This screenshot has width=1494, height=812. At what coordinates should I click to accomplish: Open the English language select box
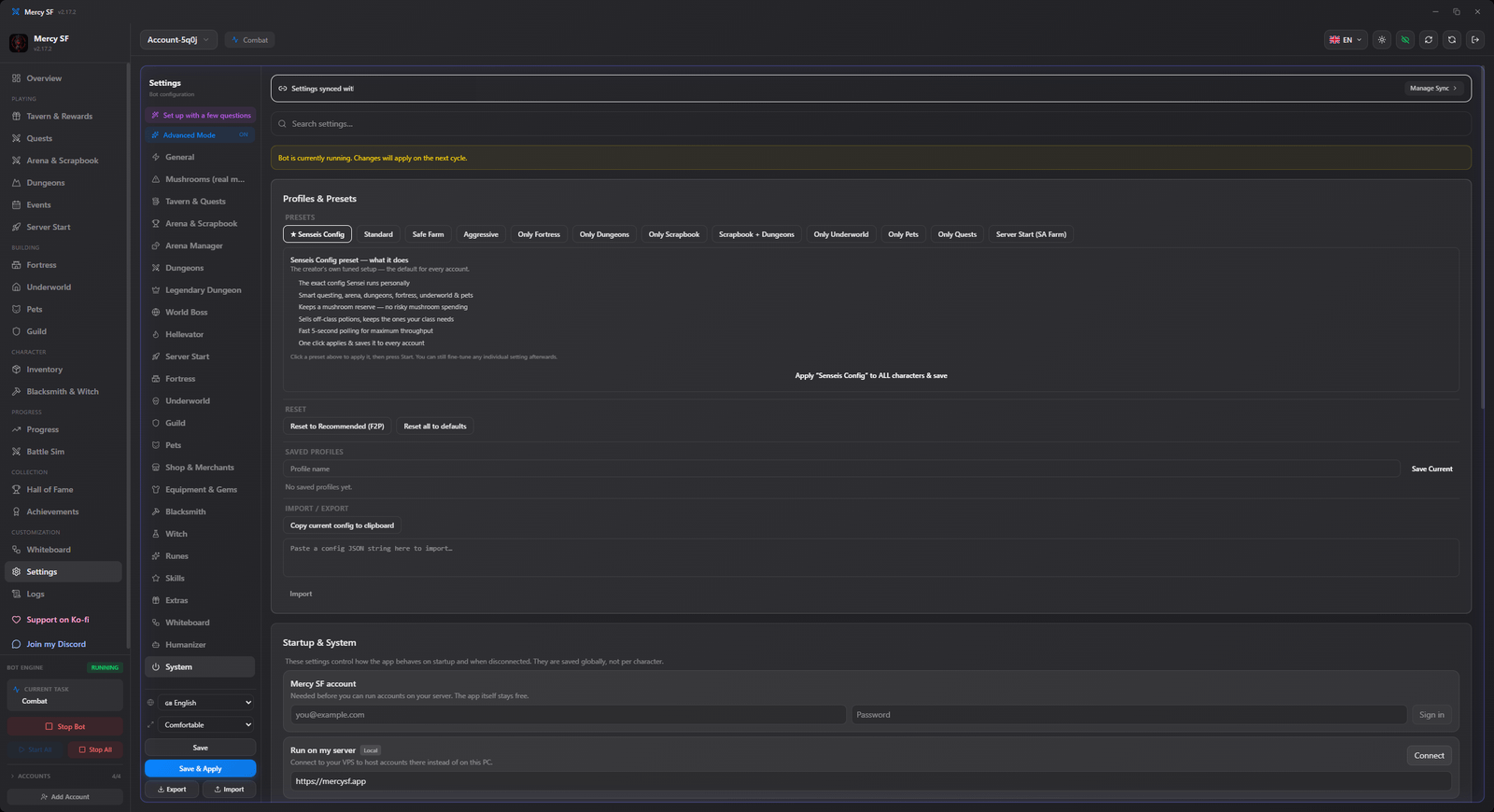tap(207, 703)
